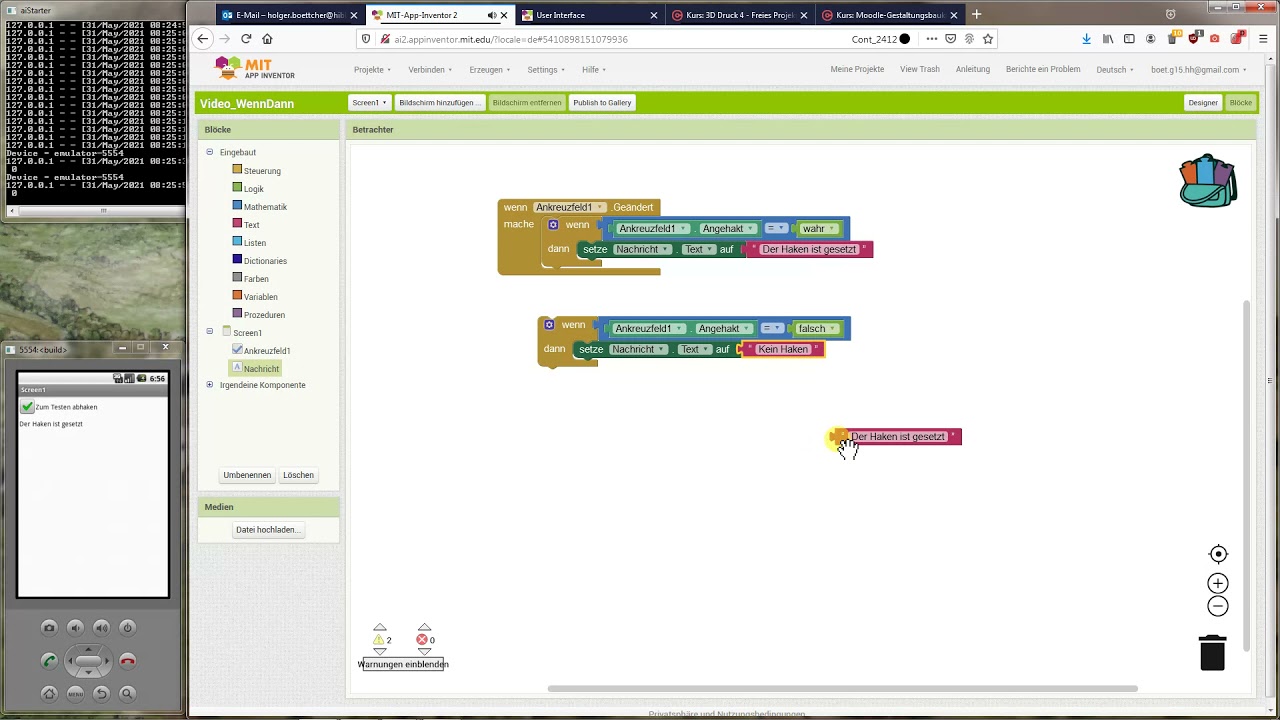1280x720 pixels.
Task: Click the MIT App Inventor logo
Action: (x=256, y=69)
